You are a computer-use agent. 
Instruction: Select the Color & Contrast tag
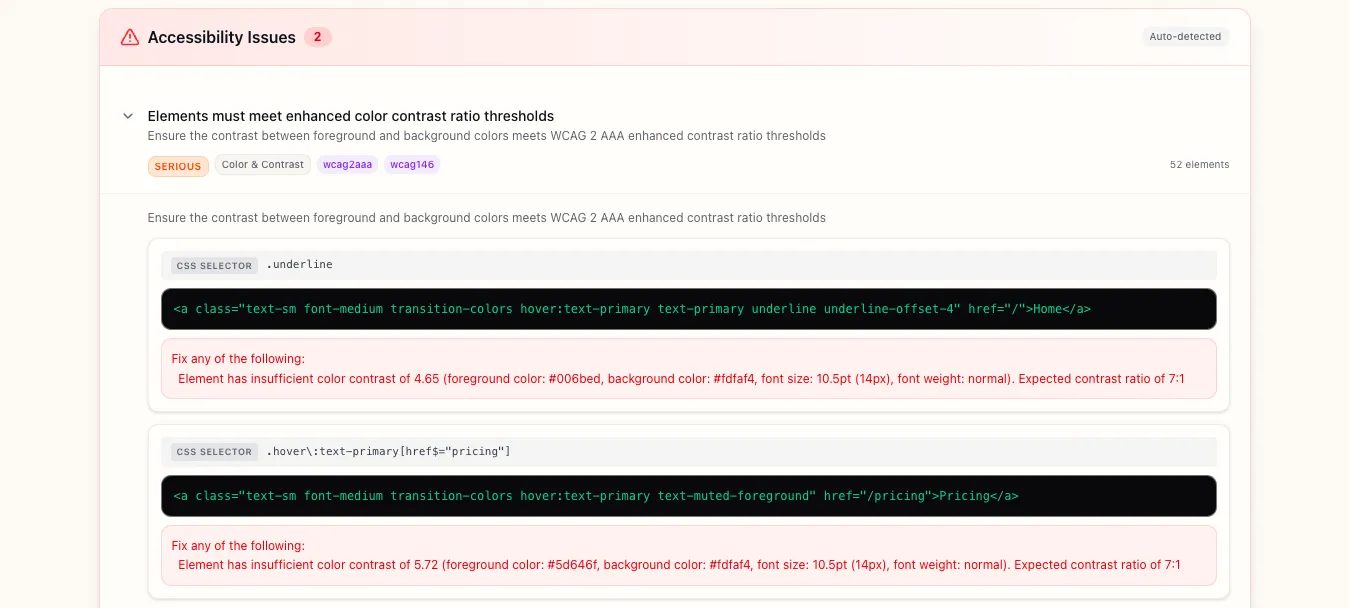(x=262, y=165)
